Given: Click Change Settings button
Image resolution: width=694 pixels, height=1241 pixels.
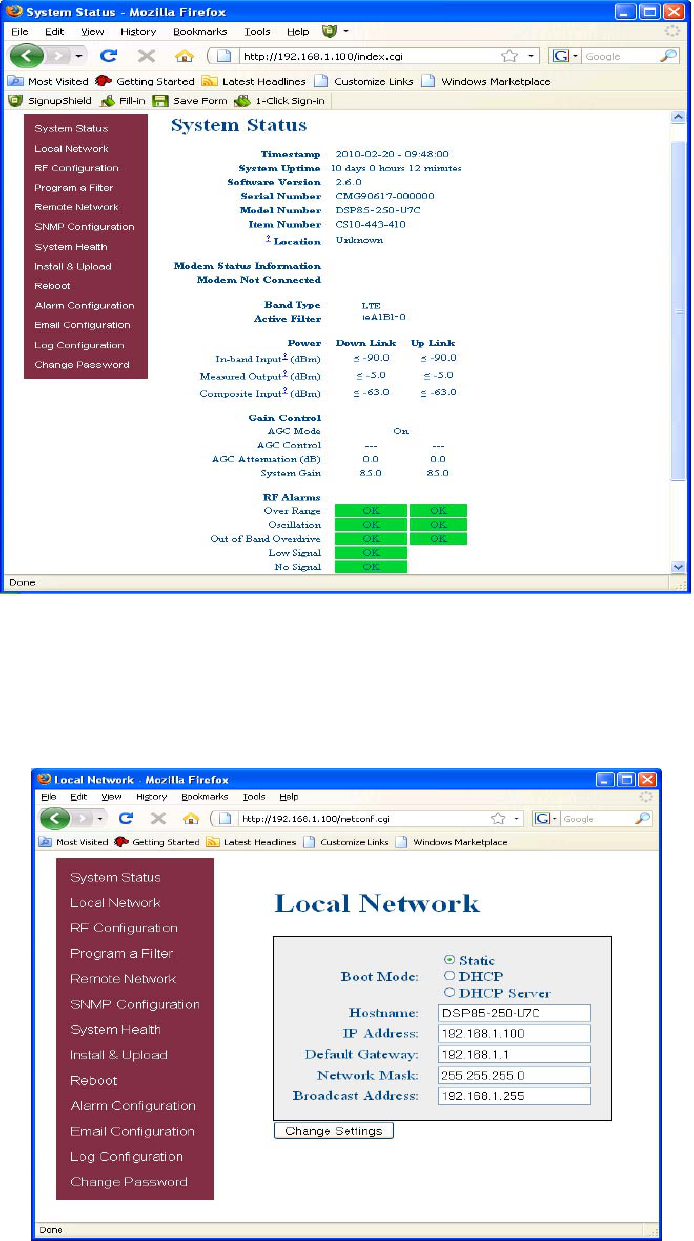Looking at the screenshot, I should pos(334,1131).
